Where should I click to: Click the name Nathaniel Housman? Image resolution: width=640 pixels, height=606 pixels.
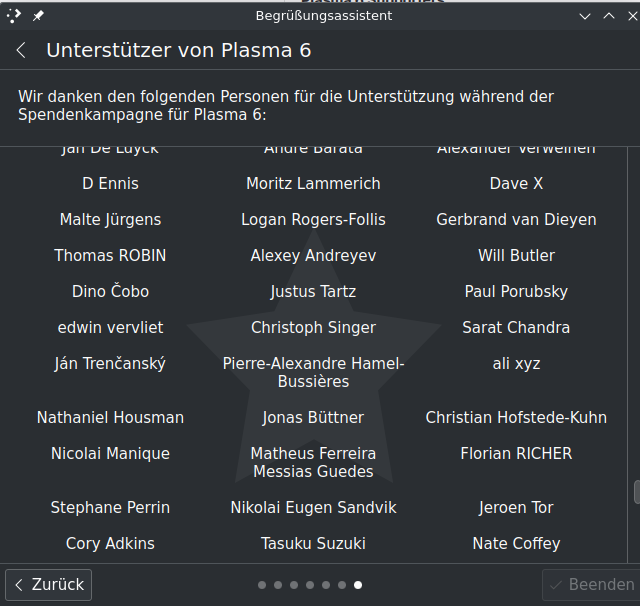(x=110, y=418)
